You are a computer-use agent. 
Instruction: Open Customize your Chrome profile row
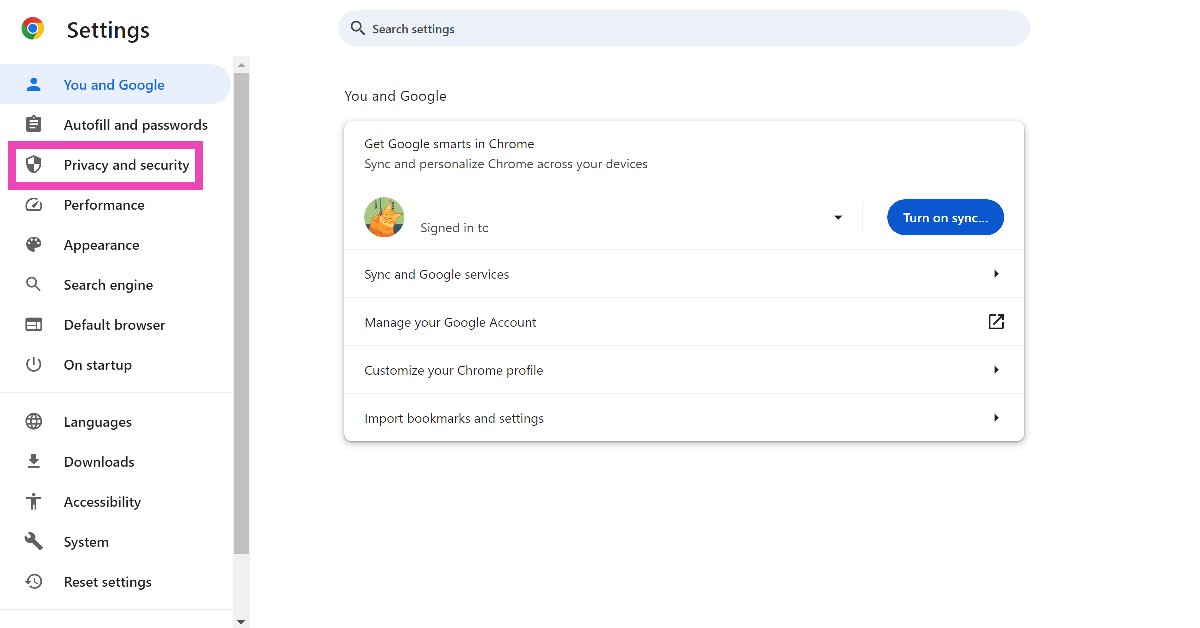(684, 370)
